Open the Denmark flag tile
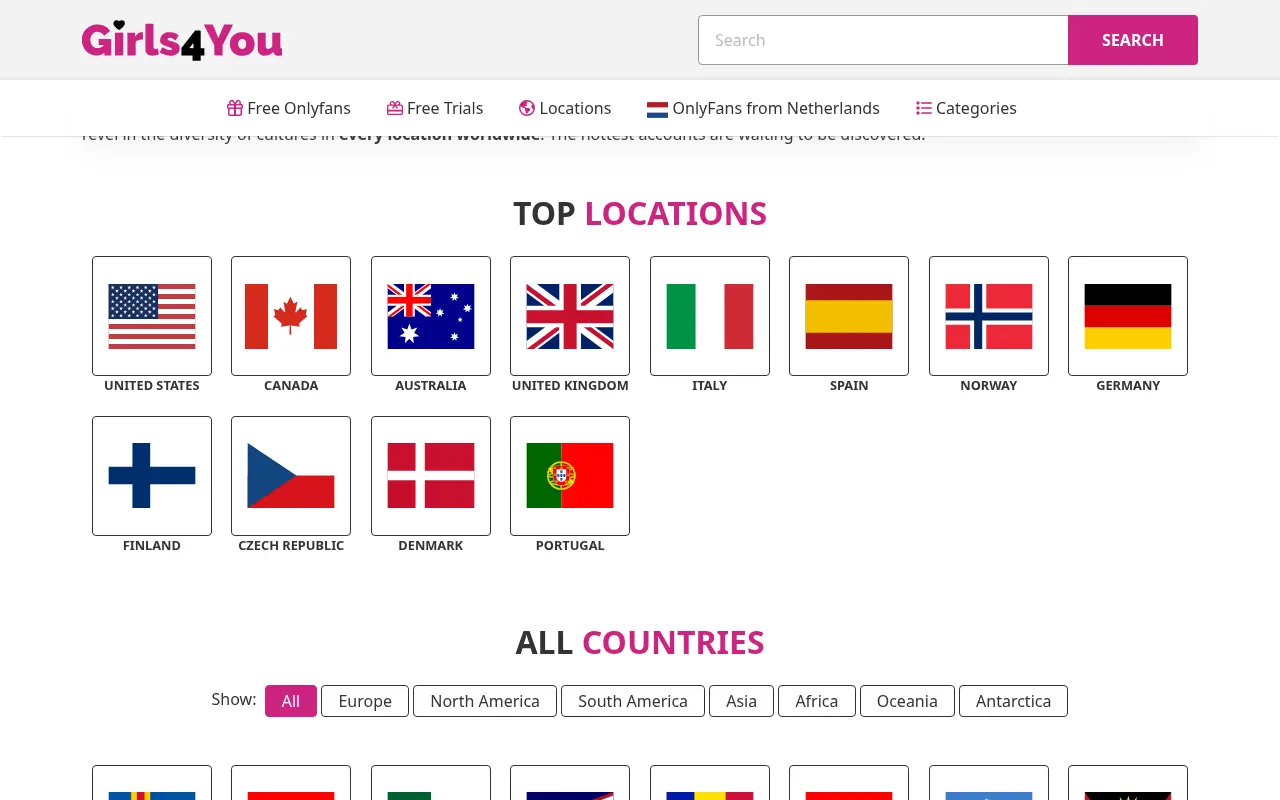 (x=431, y=476)
